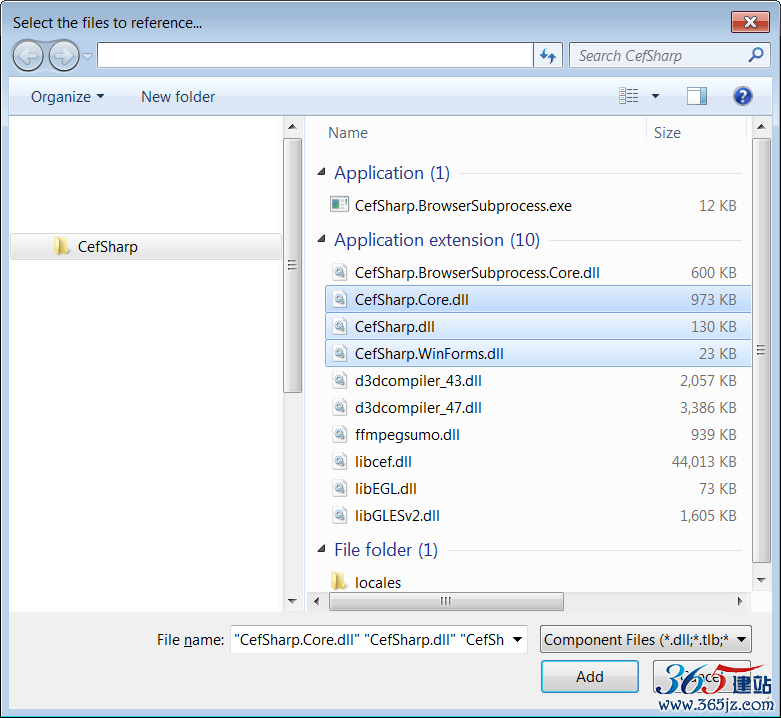
Task: Click the Application (1) group heading
Action: [x=391, y=173]
